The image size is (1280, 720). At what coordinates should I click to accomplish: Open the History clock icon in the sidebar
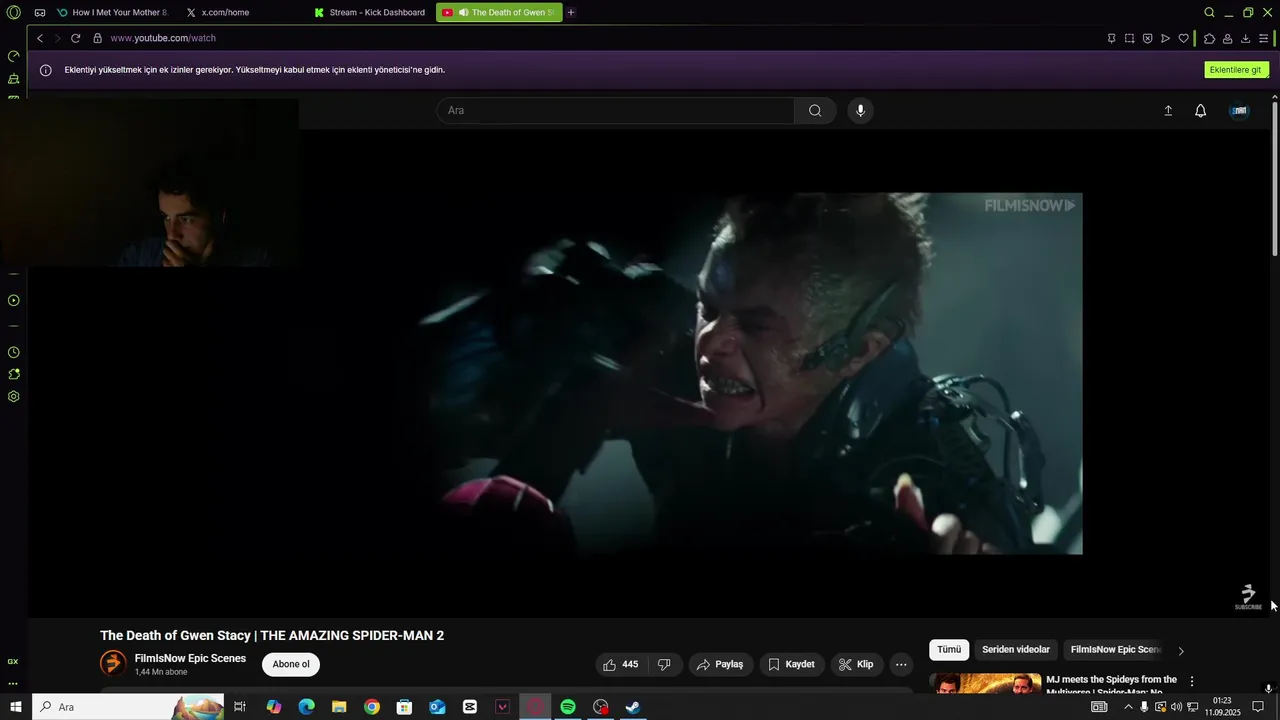click(14, 352)
